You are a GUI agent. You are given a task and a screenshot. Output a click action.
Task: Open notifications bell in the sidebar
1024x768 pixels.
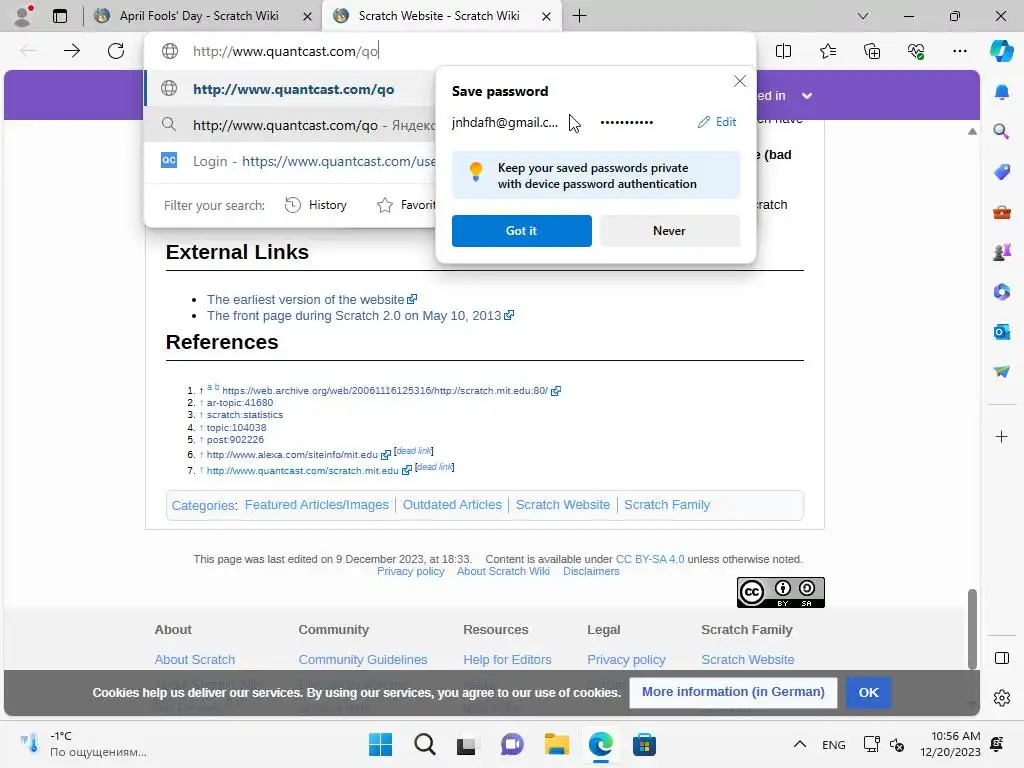pyautogui.click(x=1002, y=92)
